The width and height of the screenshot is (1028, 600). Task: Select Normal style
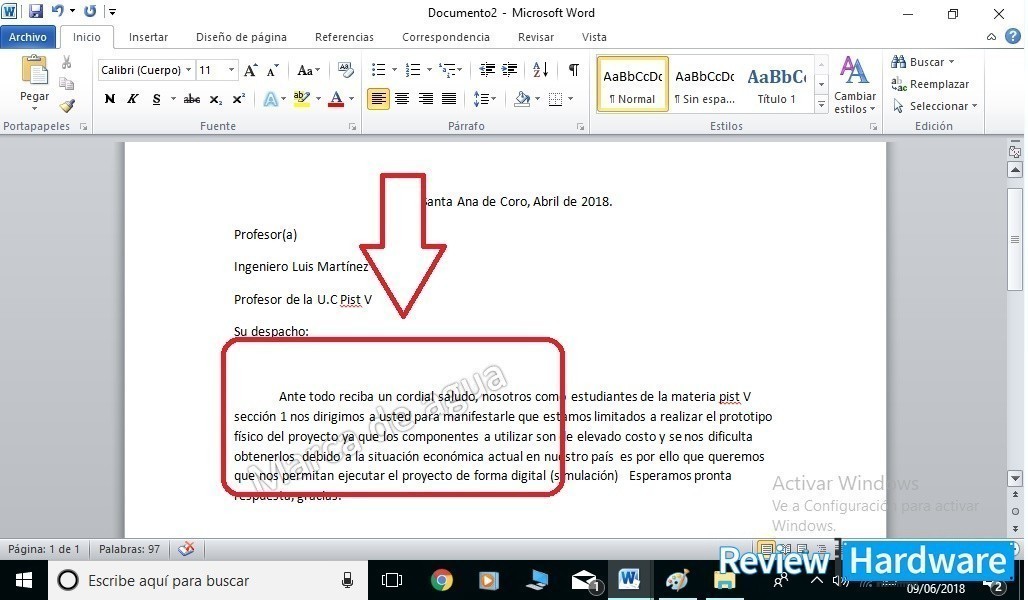pyautogui.click(x=633, y=84)
